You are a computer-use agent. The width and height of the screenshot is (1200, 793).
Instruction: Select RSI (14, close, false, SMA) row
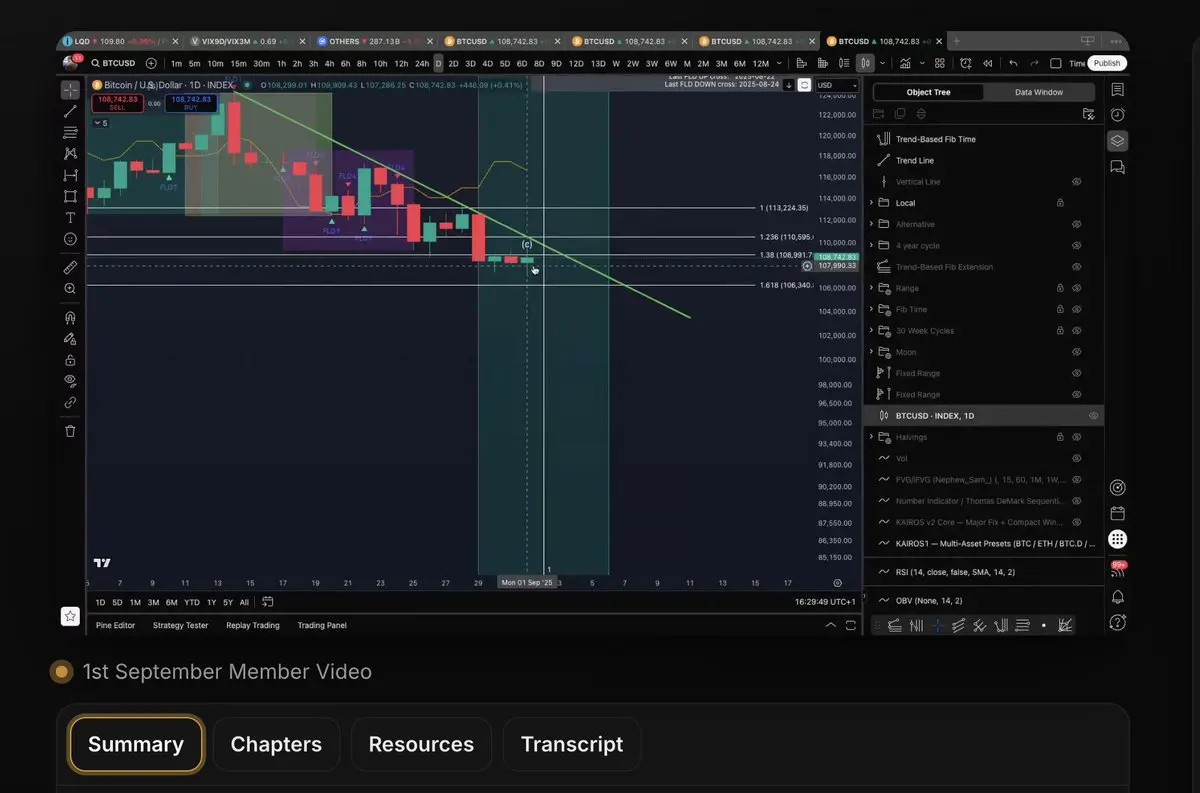click(984, 572)
